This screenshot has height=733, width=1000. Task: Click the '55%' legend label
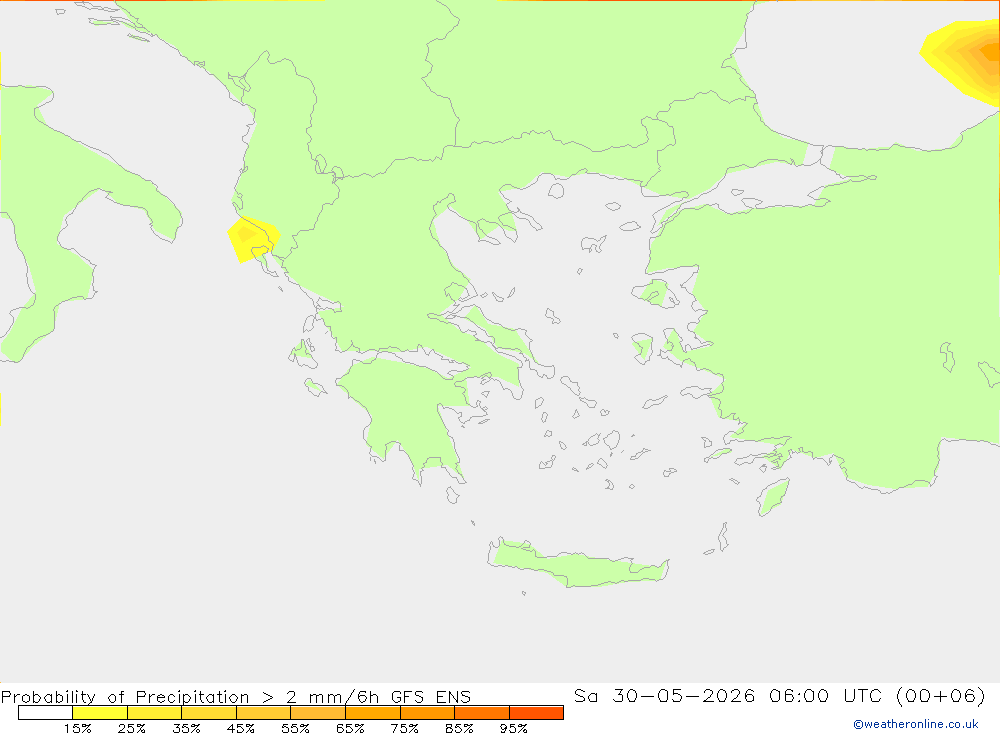295,728
